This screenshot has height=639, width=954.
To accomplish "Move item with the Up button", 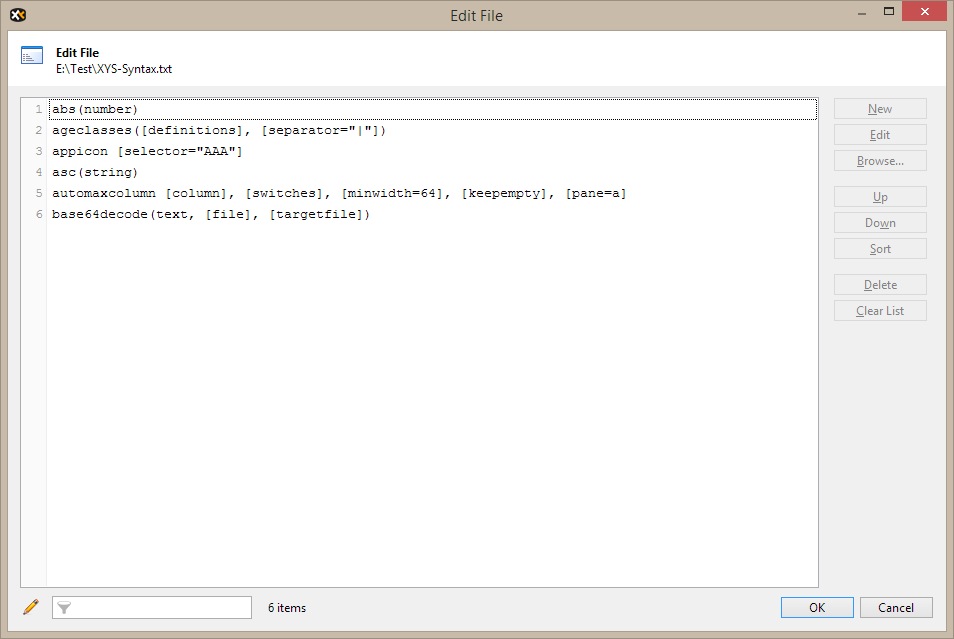I will pos(880,197).
